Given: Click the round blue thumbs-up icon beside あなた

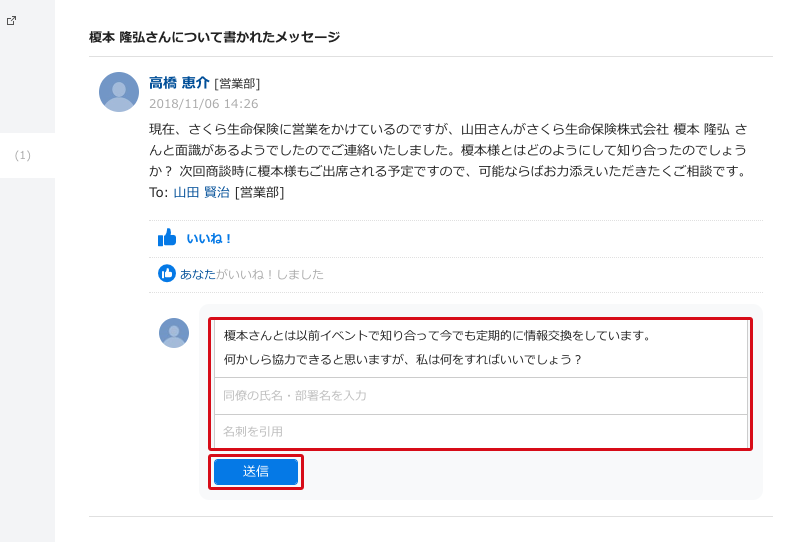Looking at the screenshot, I should click(167, 274).
